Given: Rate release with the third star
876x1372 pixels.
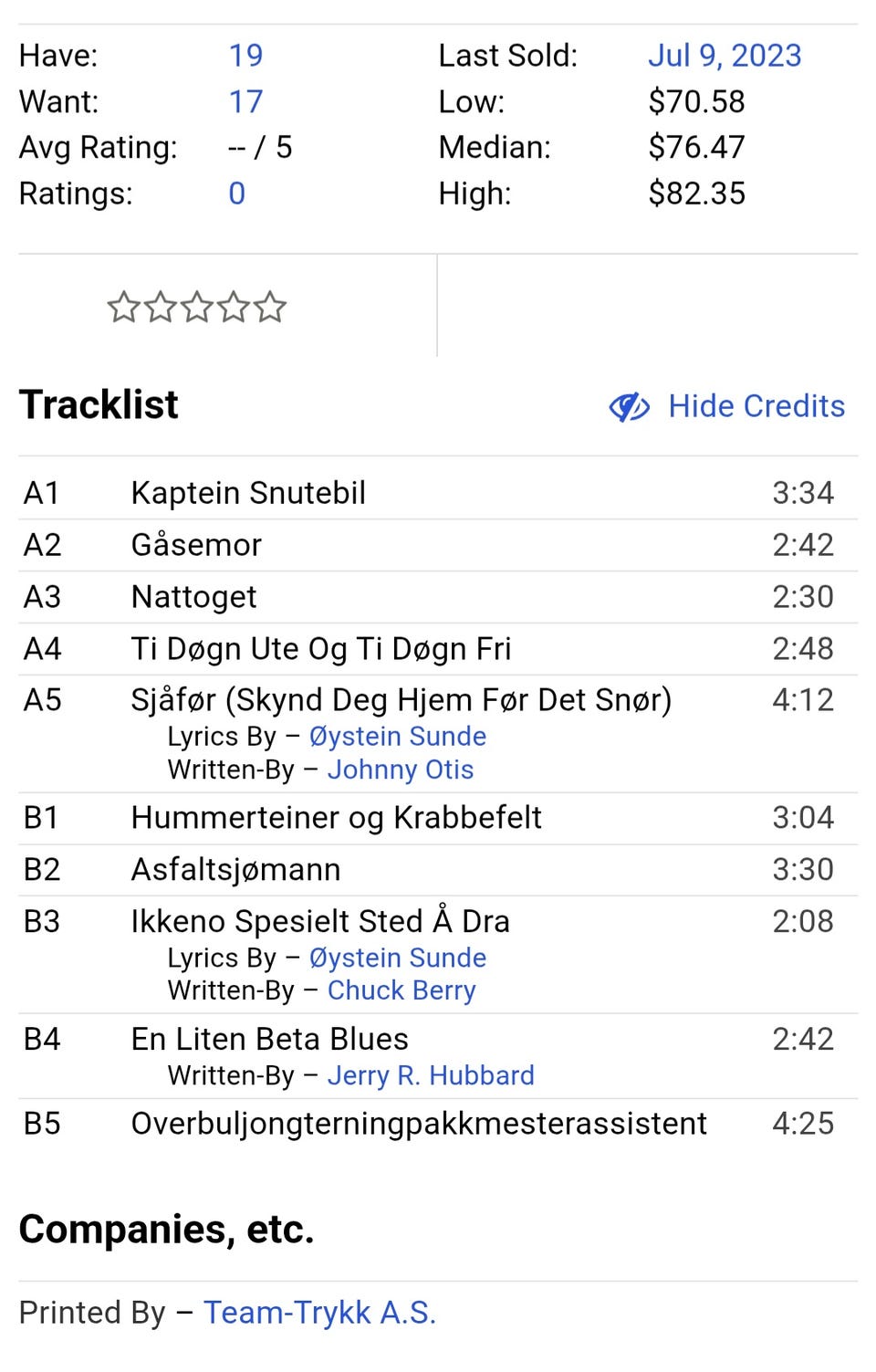Looking at the screenshot, I should pos(196,308).
